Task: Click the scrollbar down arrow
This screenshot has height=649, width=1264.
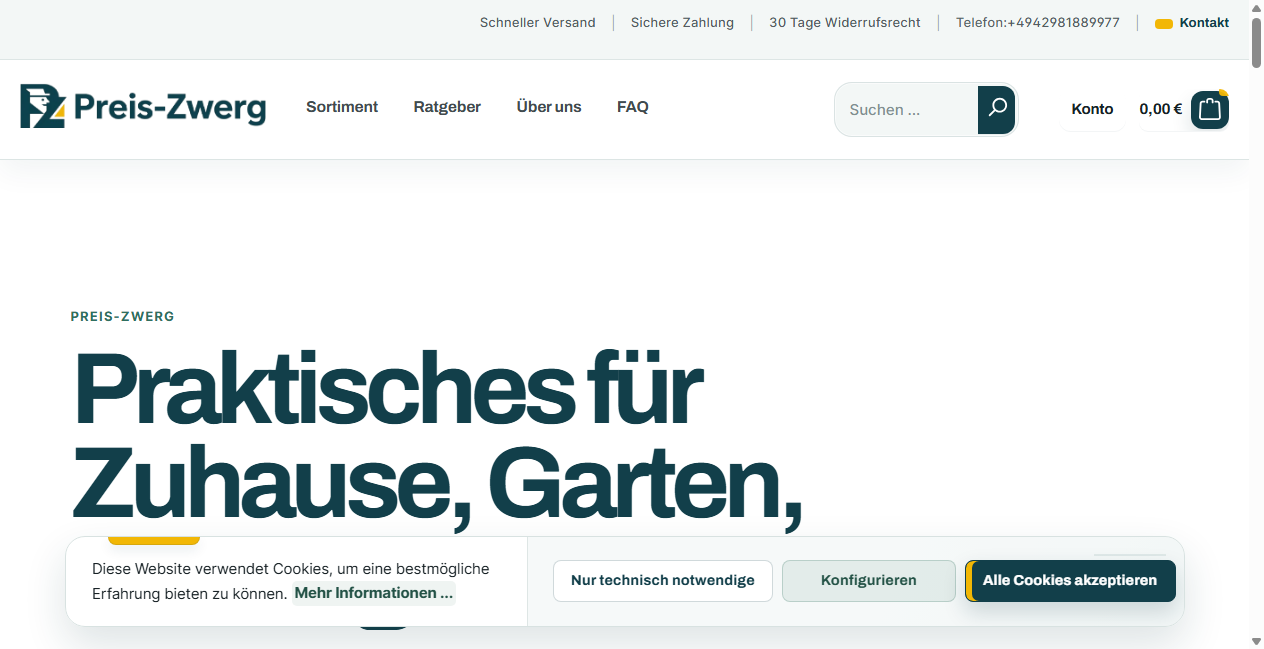Action: click(1256, 640)
